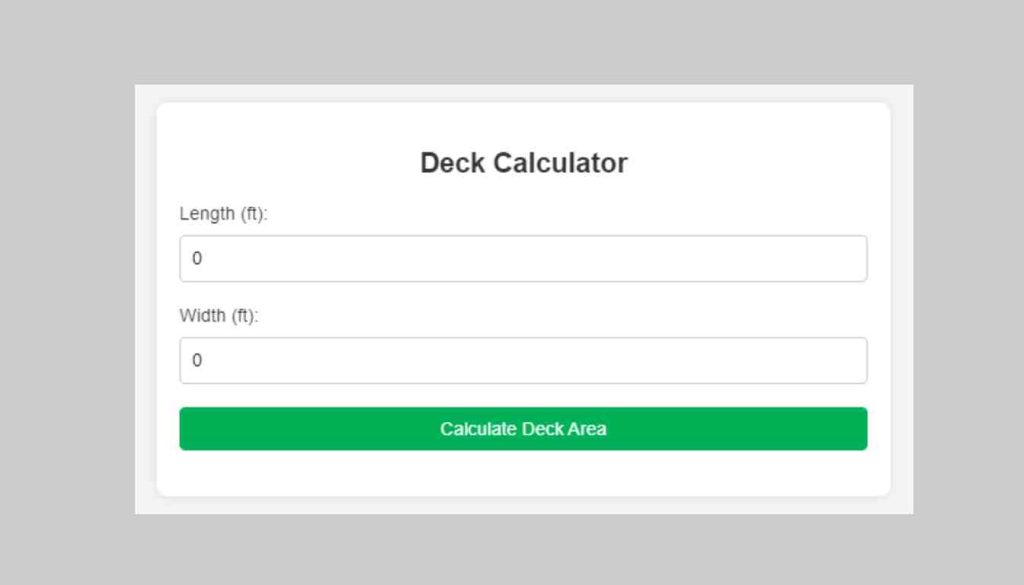Click the area above the Deck Calculator title

coord(523,125)
